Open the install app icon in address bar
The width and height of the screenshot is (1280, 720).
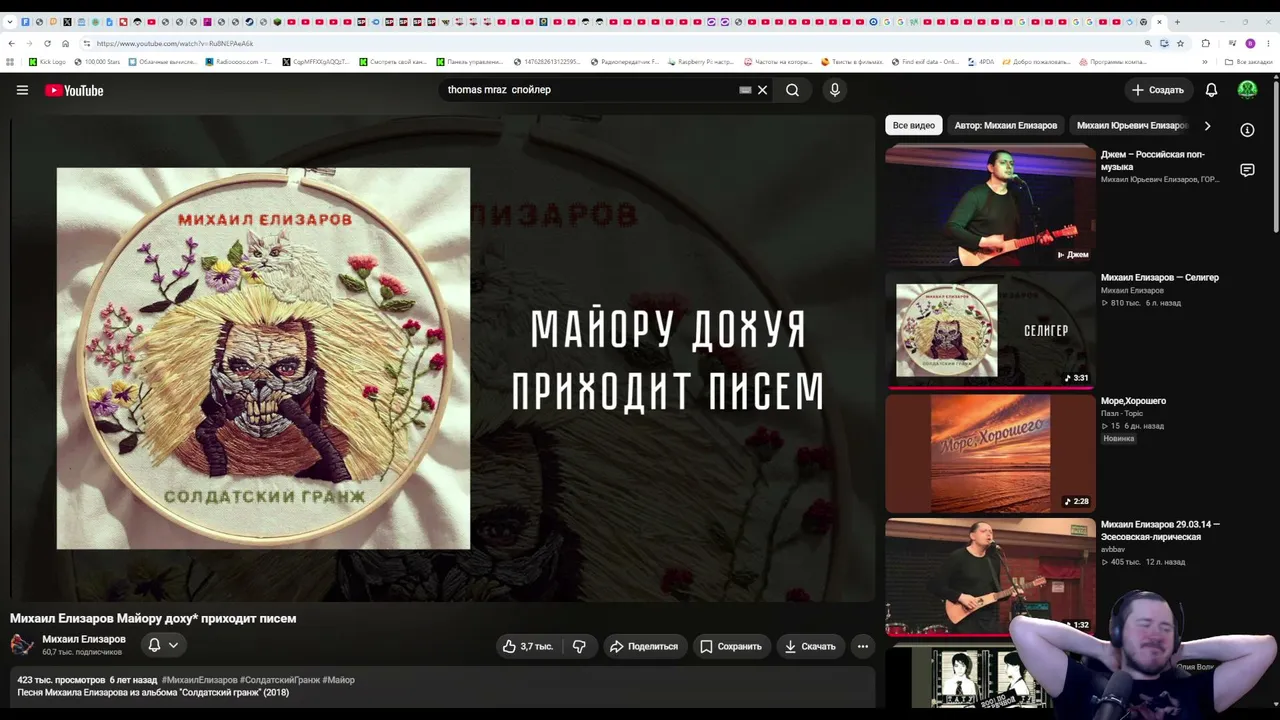click(x=1164, y=43)
